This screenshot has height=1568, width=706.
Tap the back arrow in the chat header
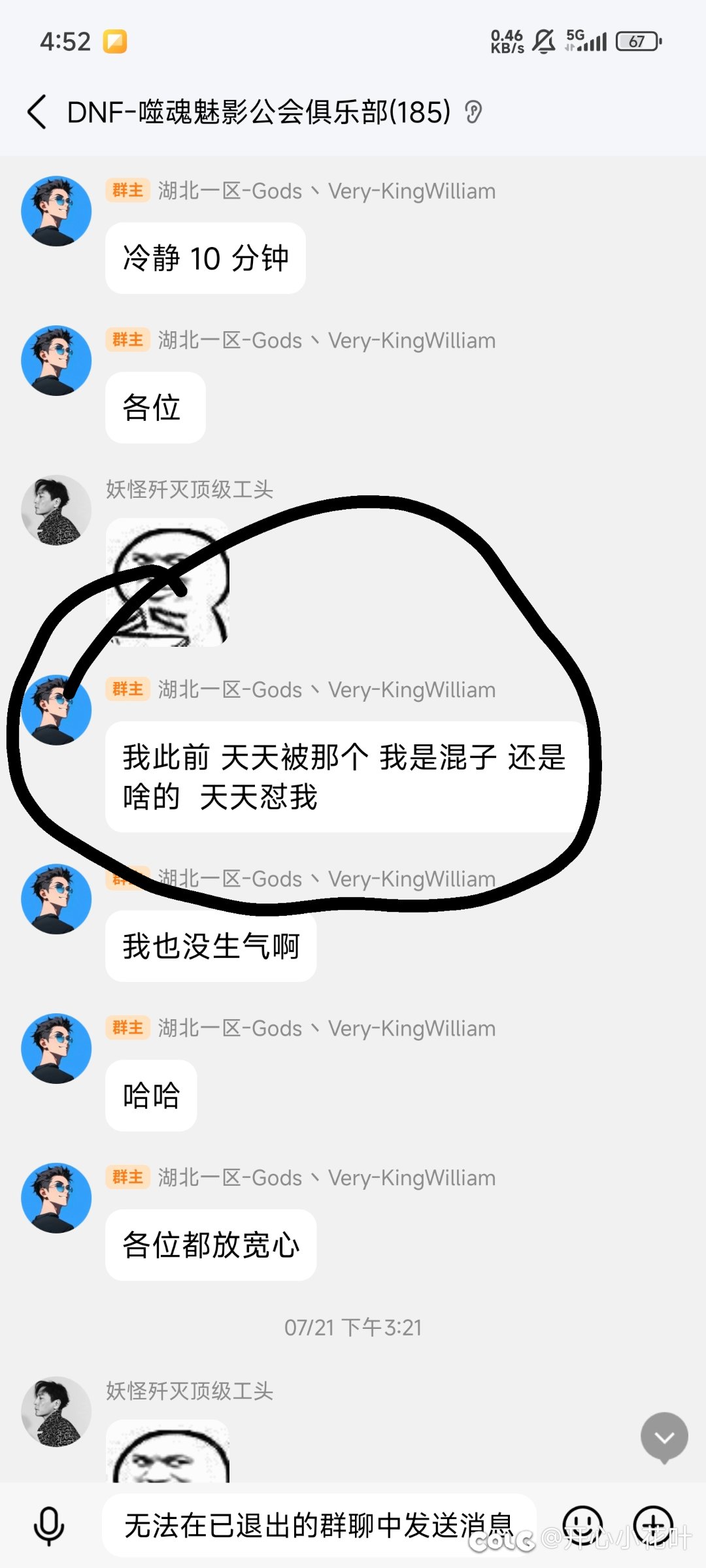click(37, 112)
